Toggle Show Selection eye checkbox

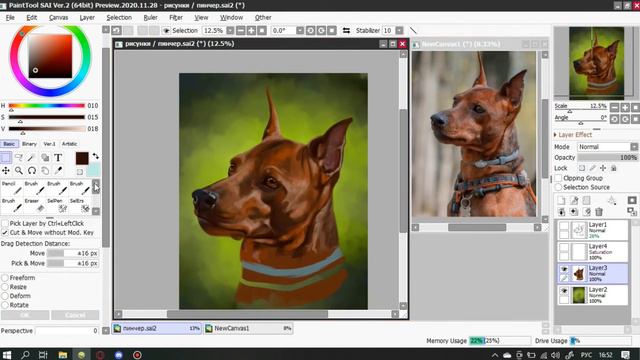click(x=166, y=31)
